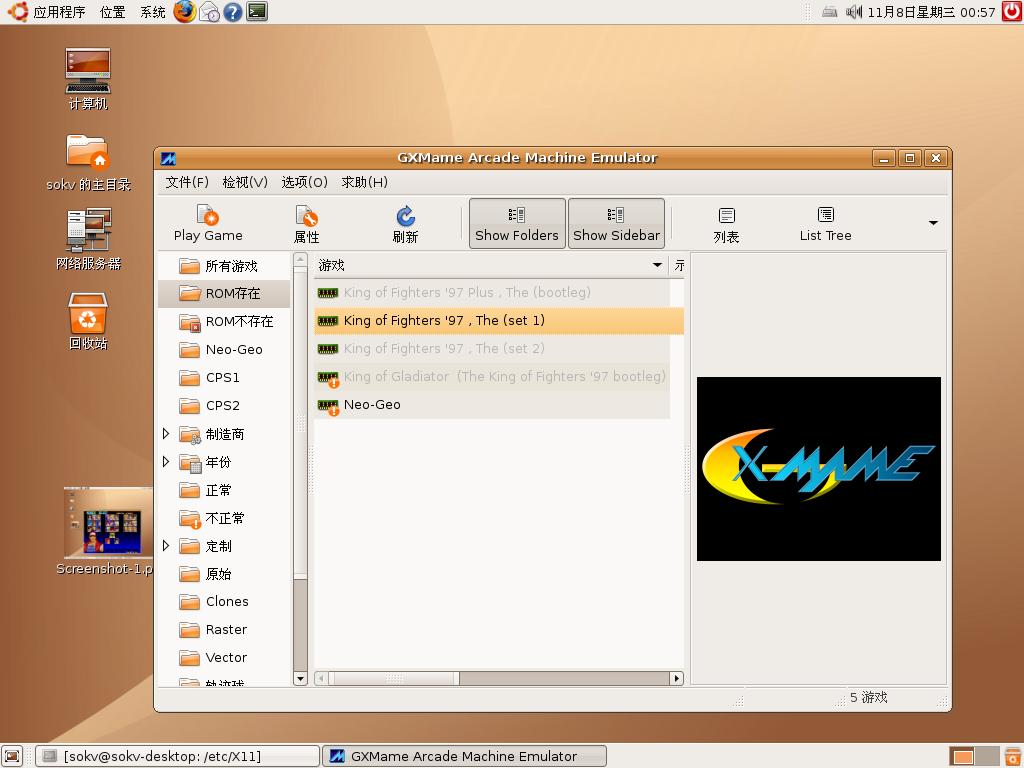Open the 回收站 trash desktop icon
Screen dimensions: 1024x768
click(x=88, y=321)
